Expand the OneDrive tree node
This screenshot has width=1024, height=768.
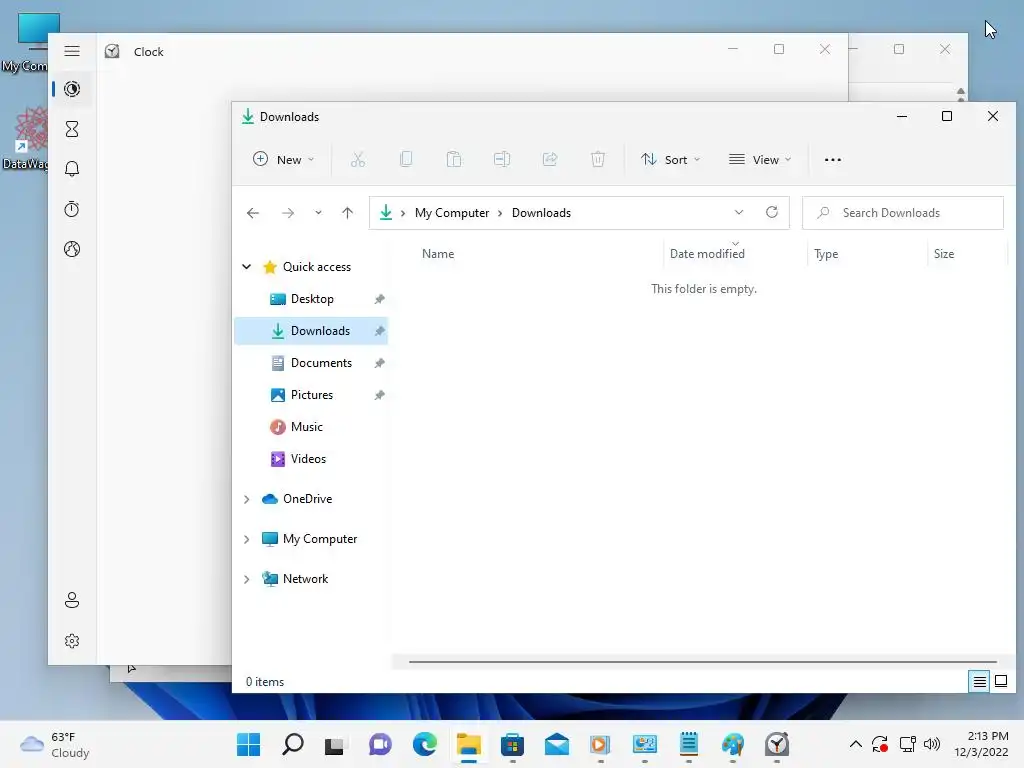click(x=247, y=499)
